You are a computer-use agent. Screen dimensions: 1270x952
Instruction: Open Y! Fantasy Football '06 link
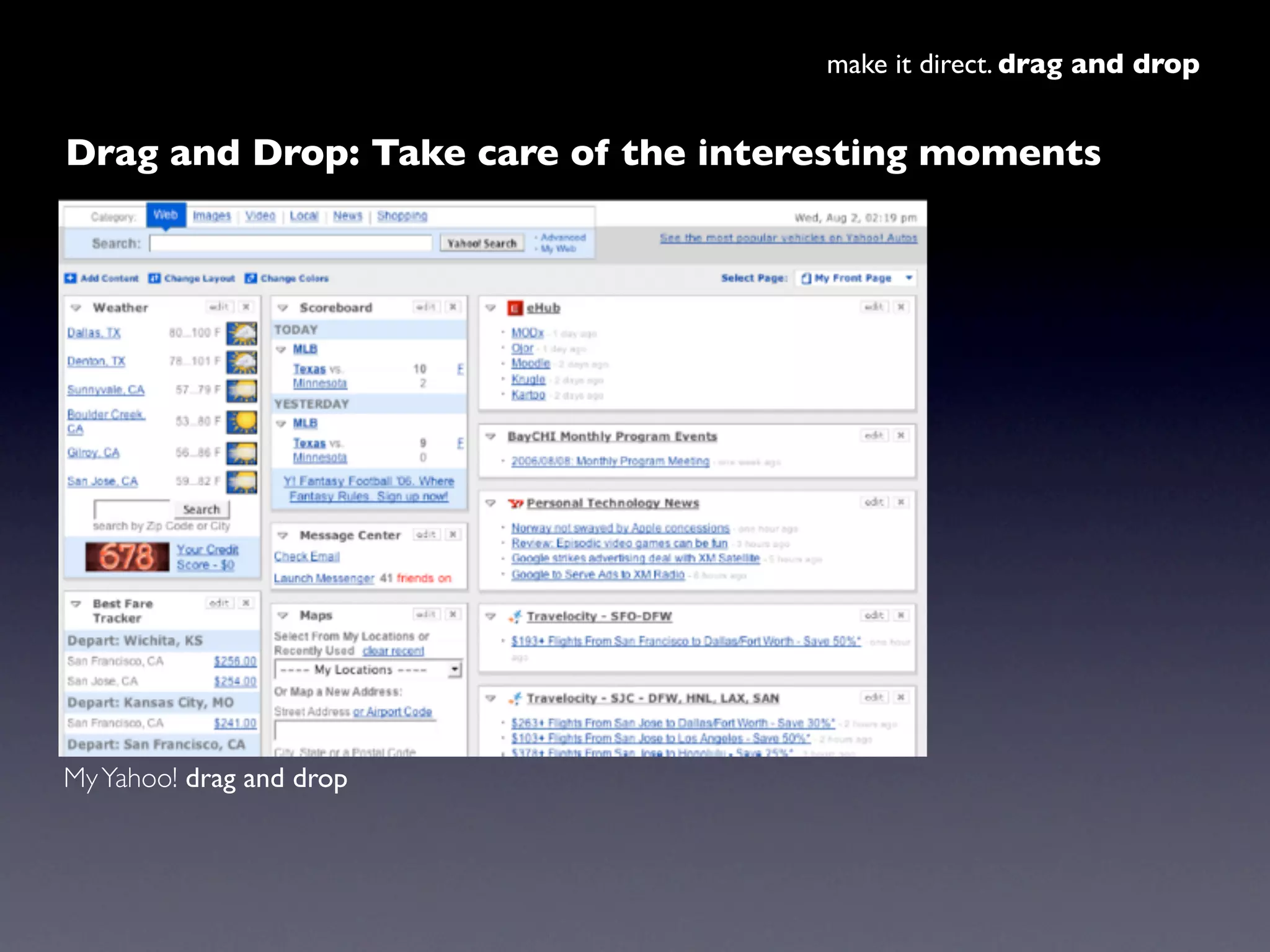pyautogui.click(x=369, y=489)
